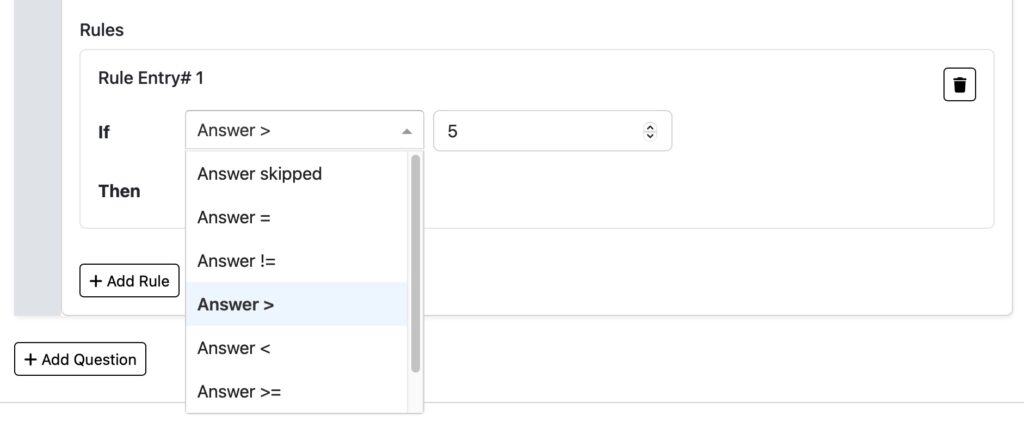Click the Add Rule button

129,281
